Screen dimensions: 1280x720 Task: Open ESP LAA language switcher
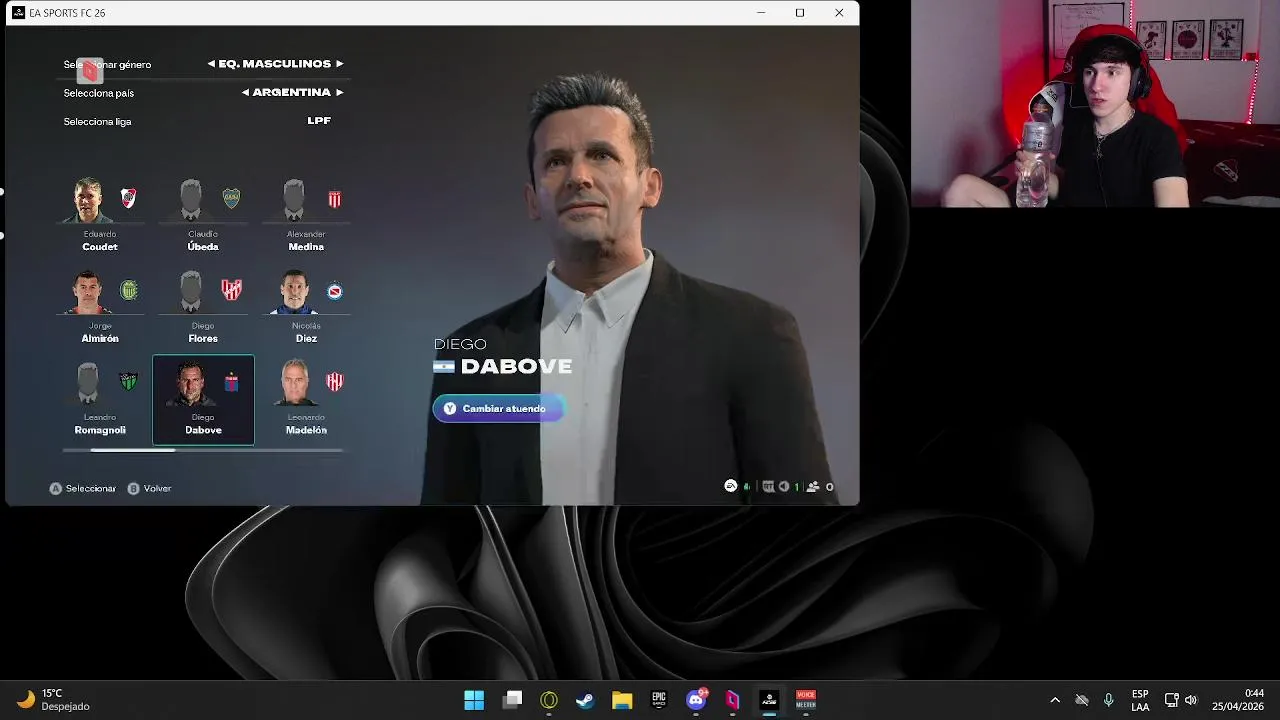(x=1140, y=700)
